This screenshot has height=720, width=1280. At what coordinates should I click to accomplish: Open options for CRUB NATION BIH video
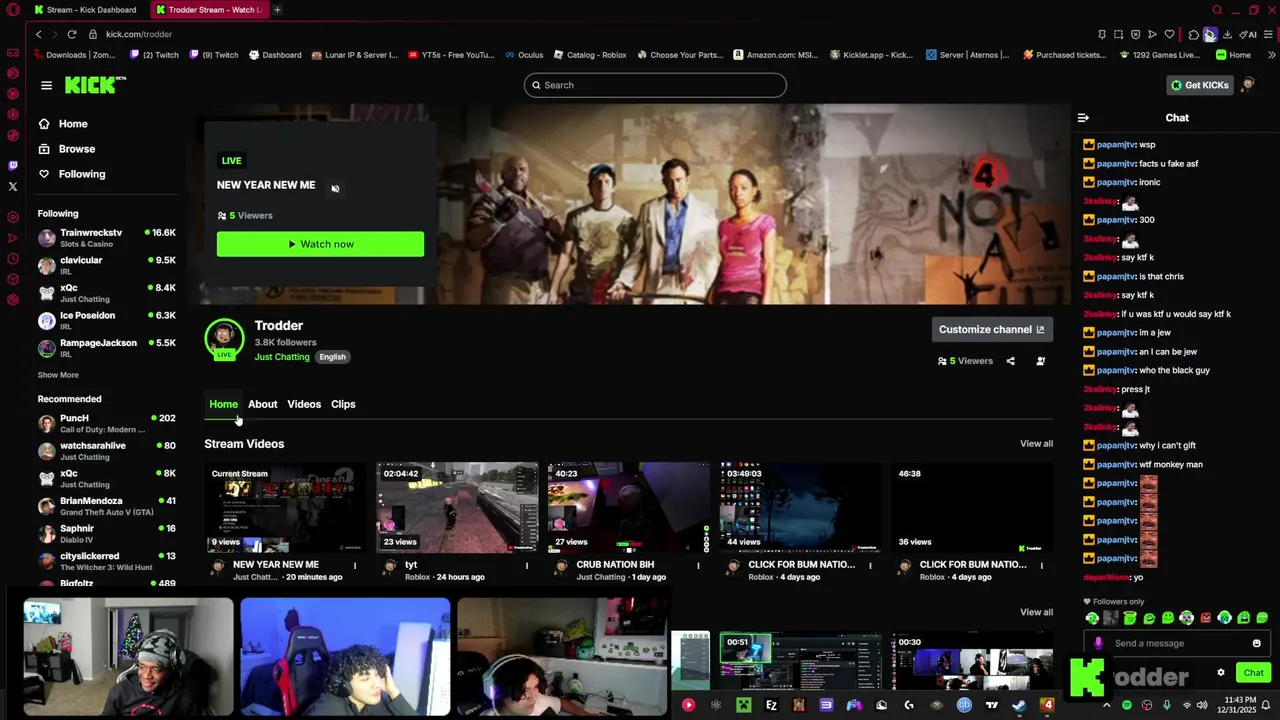699,565
